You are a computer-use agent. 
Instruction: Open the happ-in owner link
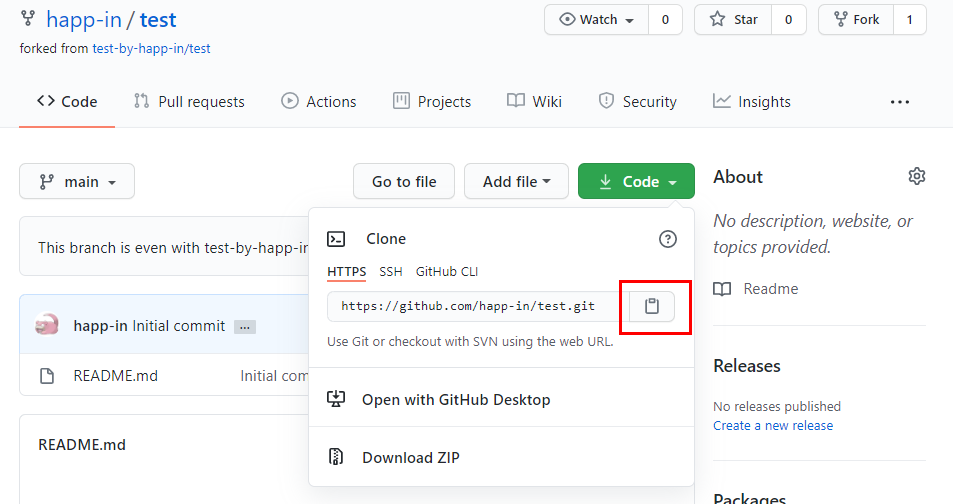84,20
